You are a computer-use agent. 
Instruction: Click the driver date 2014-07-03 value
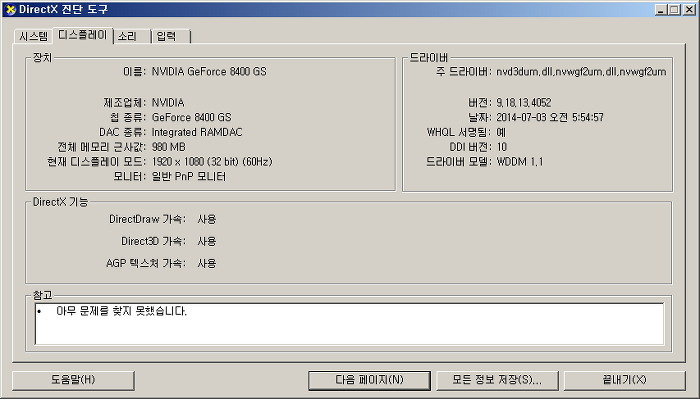click(x=550, y=117)
